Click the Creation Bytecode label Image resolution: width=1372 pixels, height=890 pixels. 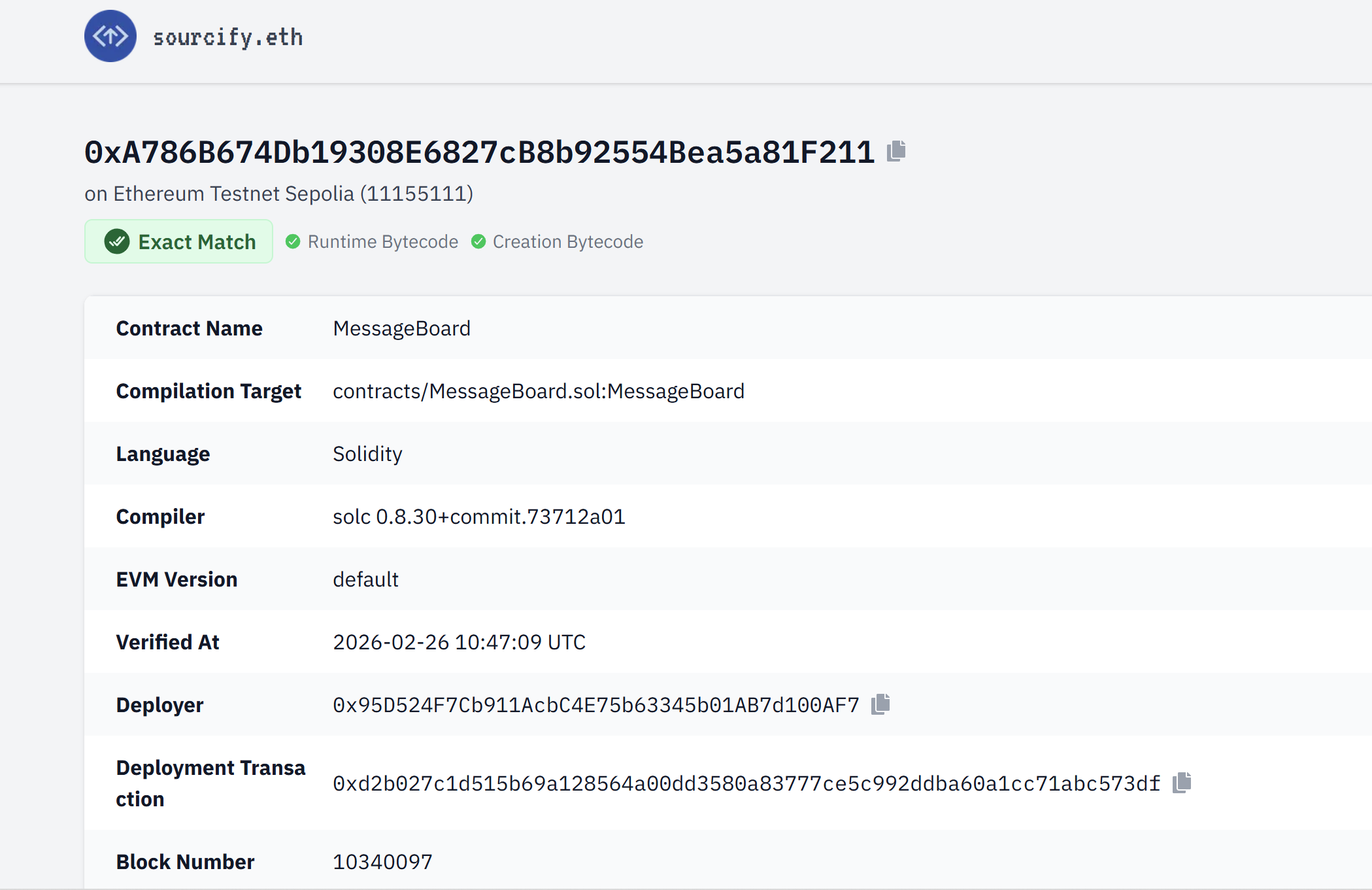coord(568,242)
